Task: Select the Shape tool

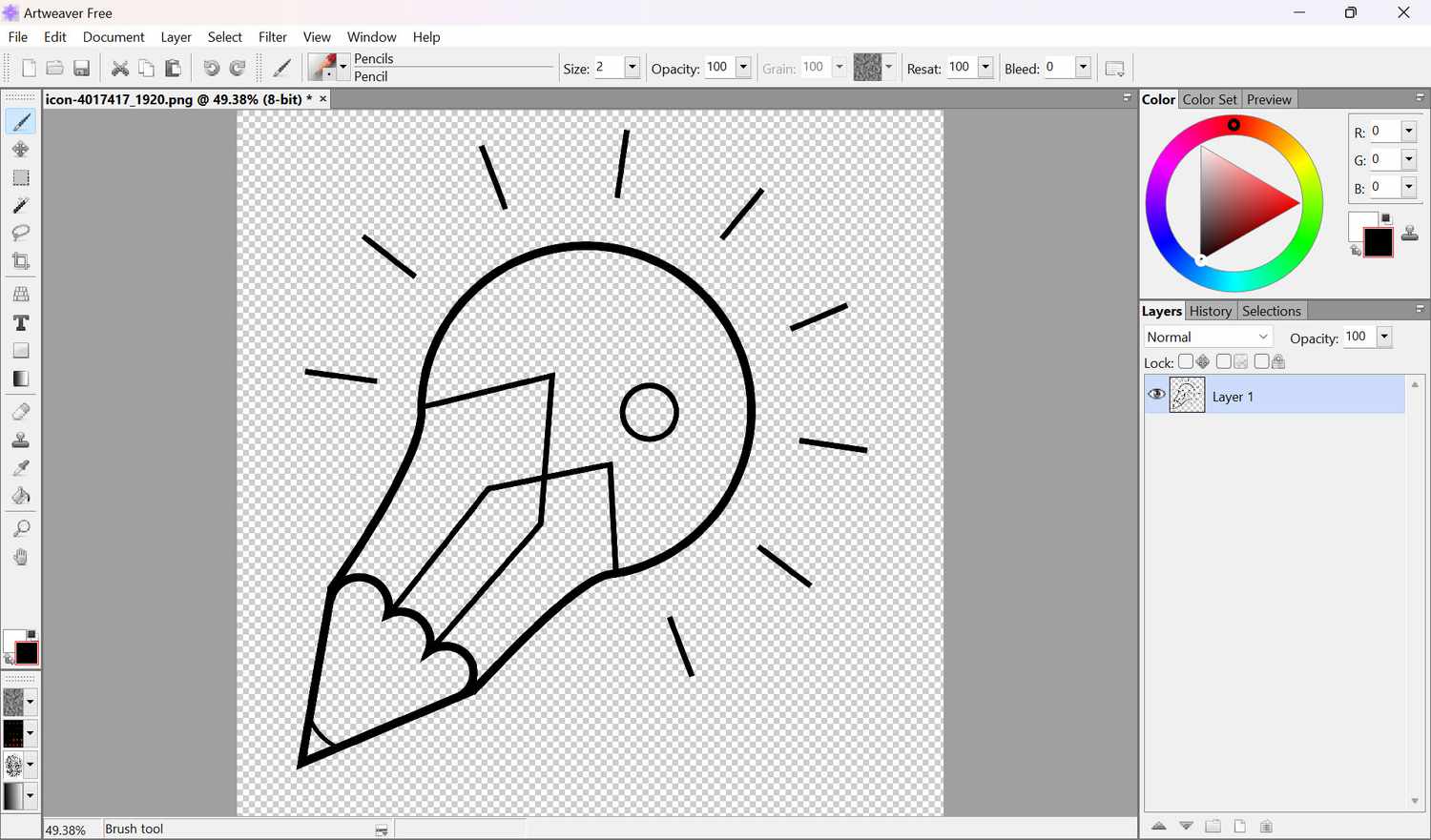Action: point(21,351)
